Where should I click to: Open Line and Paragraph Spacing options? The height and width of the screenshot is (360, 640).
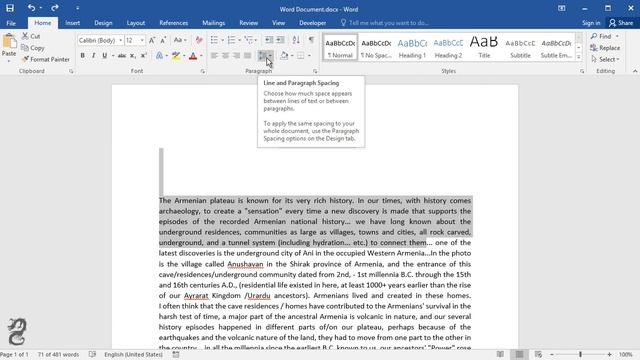[x=265, y=56]
